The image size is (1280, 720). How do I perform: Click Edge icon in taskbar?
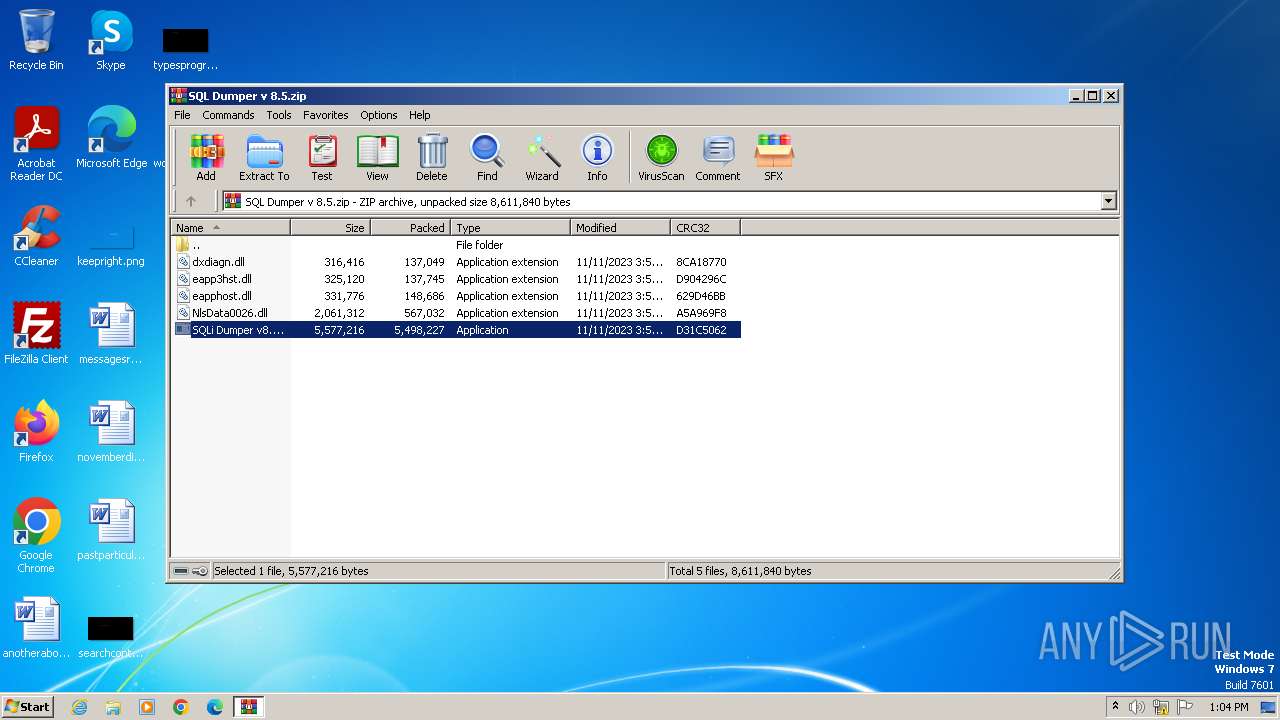click(215, 707)
